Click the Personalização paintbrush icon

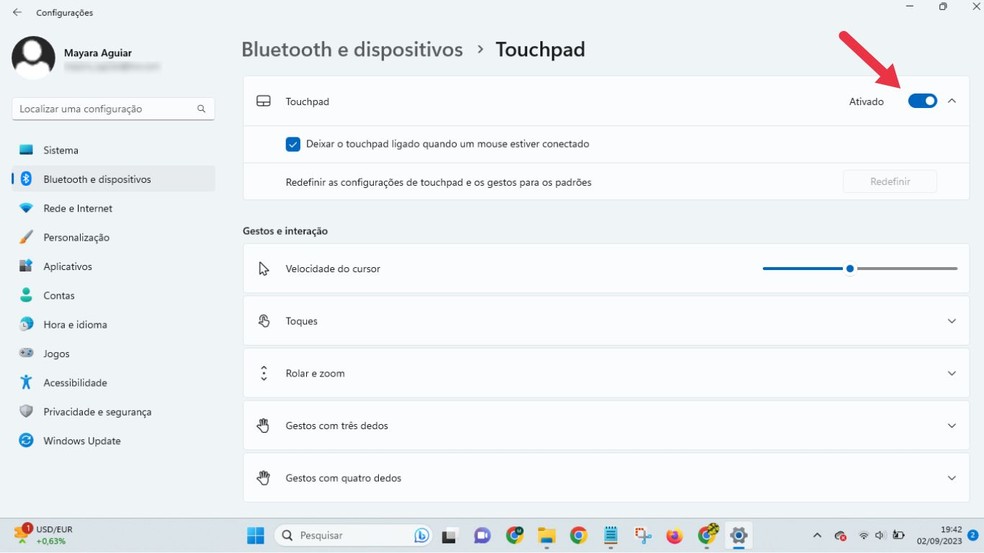(x=26, y=237)
